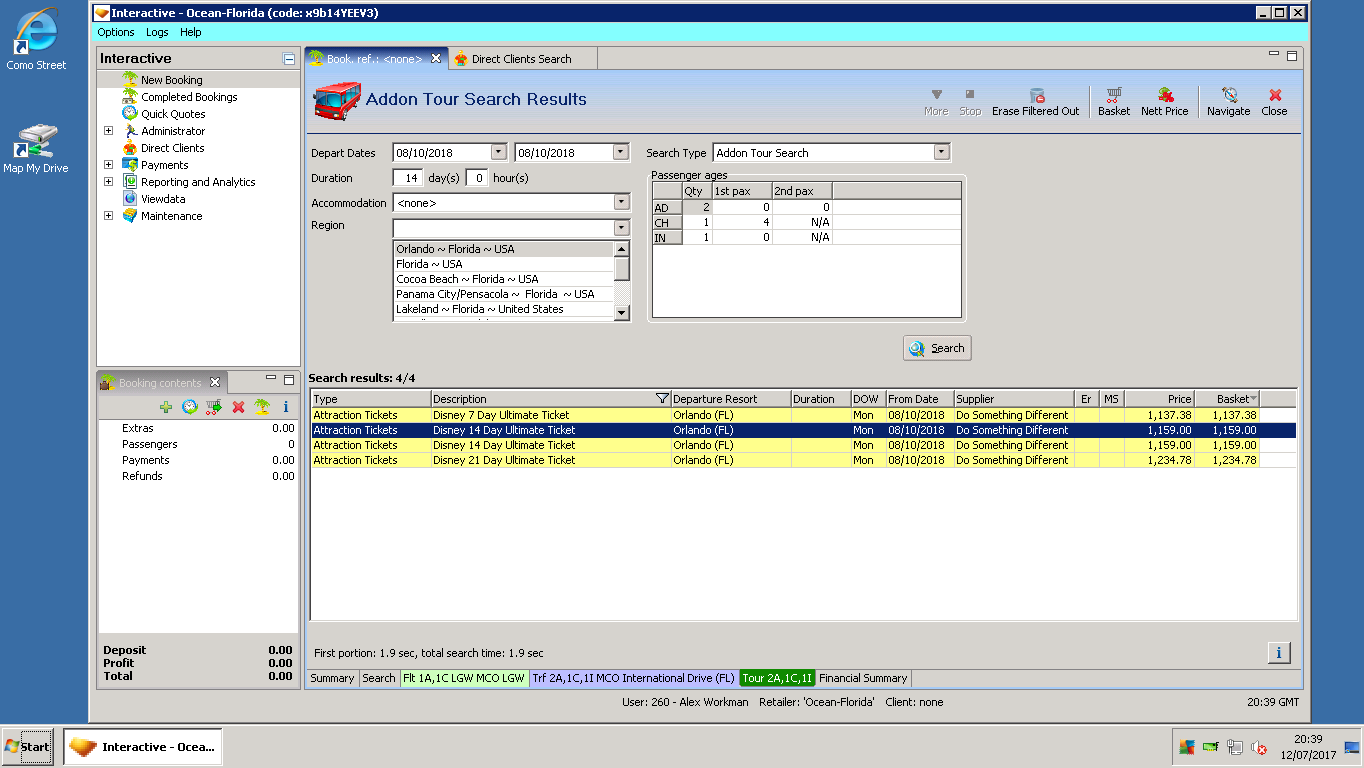Viewport: 1364px width, 768px height.
Task: Click the Nett Price icon
Action: (x=1164, y=96)
